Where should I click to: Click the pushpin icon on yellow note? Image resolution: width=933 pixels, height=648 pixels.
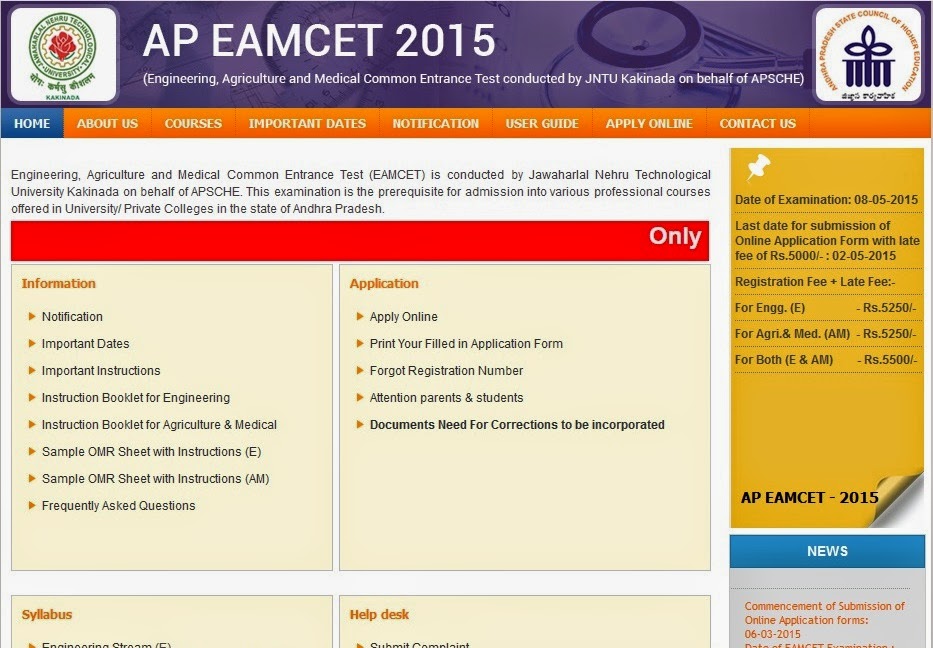coord(758,167)
